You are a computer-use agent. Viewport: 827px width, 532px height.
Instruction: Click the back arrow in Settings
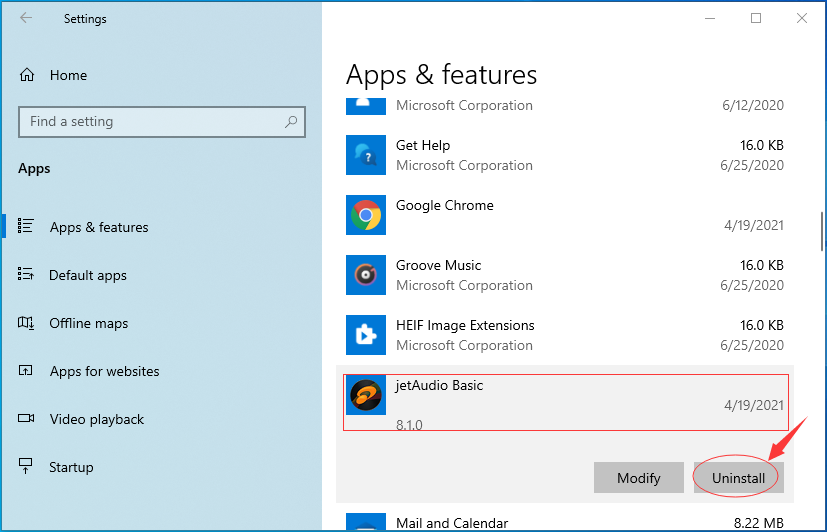26,18
